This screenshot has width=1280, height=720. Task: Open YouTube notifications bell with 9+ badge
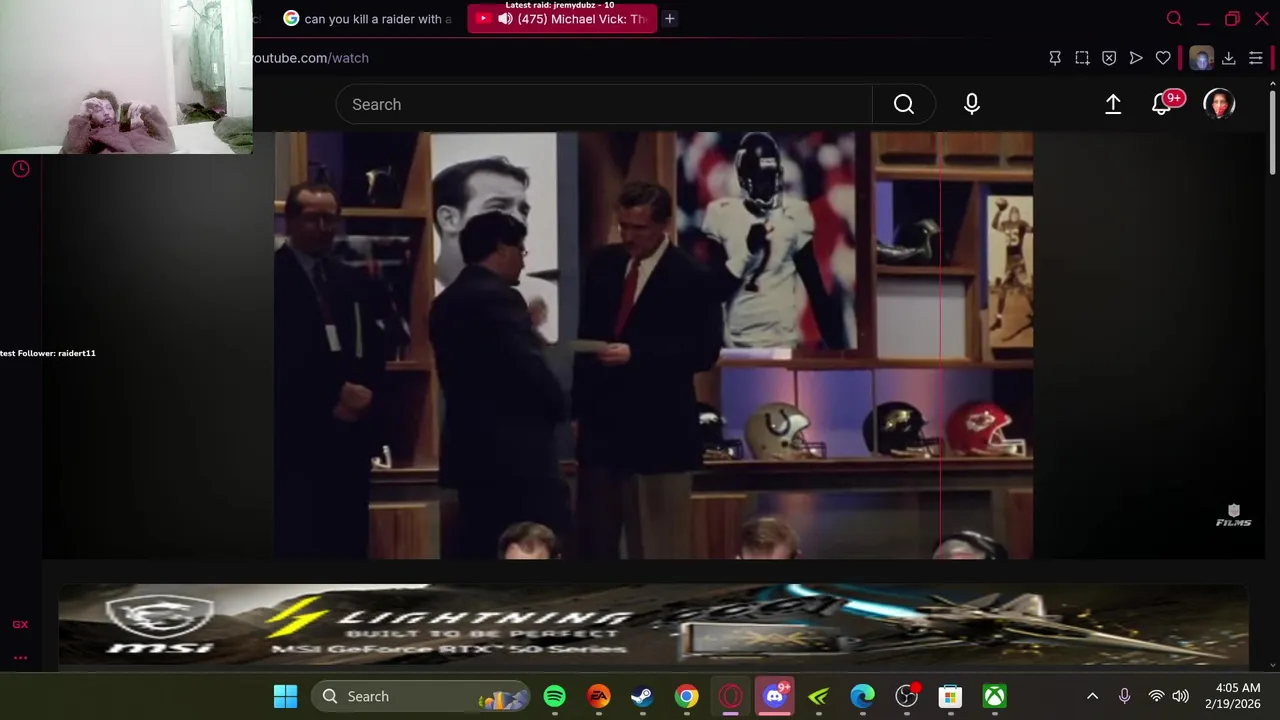(1163, 104)
